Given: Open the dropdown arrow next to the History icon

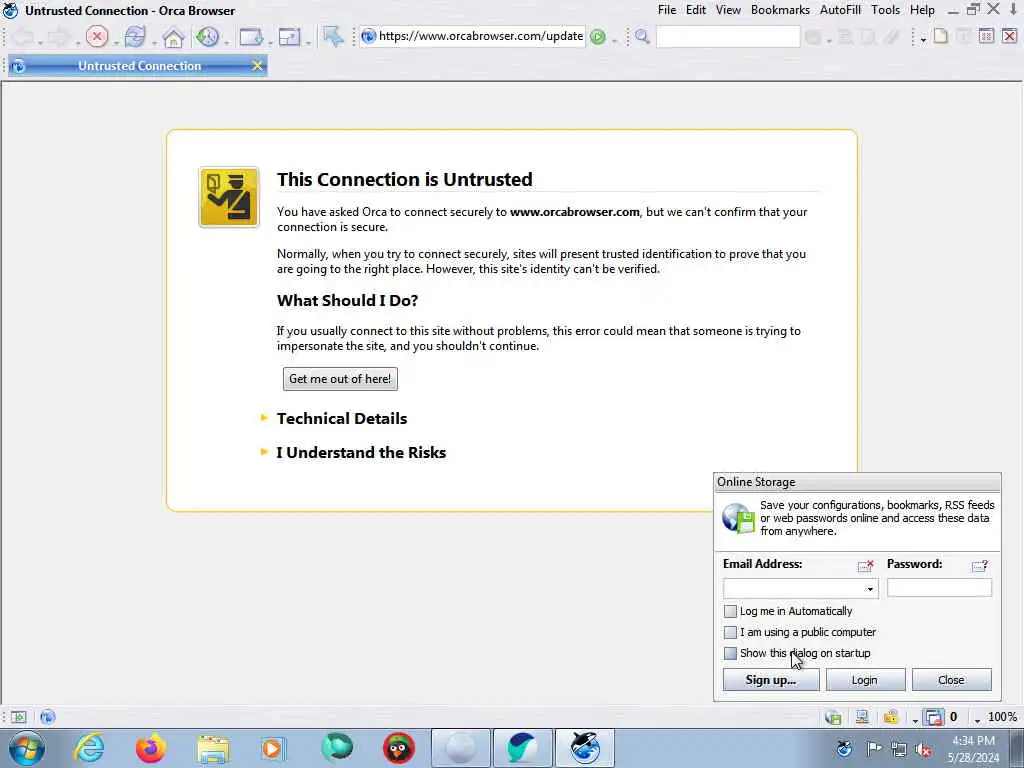Looking at the screenshot, I should [x=226, y=42].
